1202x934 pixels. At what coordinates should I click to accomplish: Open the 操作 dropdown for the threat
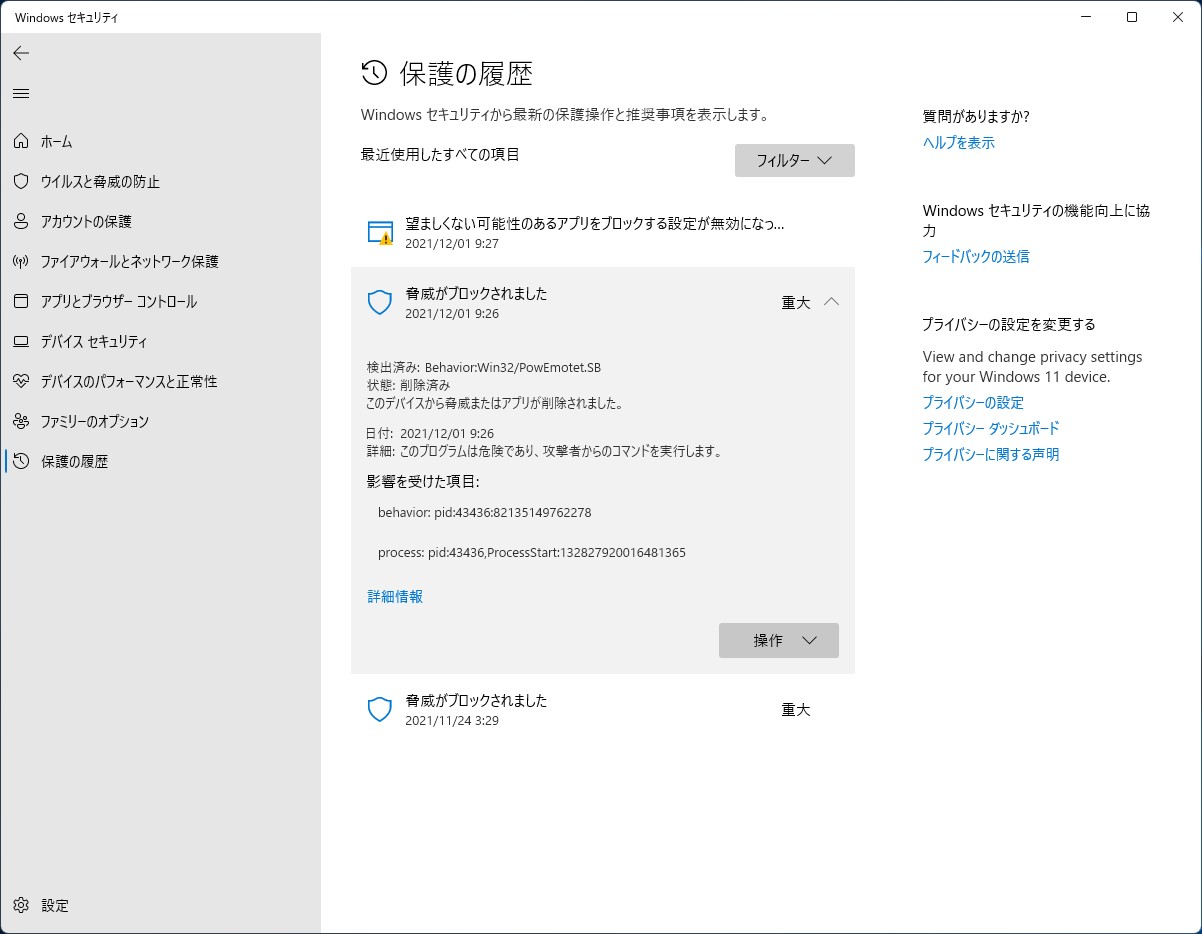pos(778,640)
